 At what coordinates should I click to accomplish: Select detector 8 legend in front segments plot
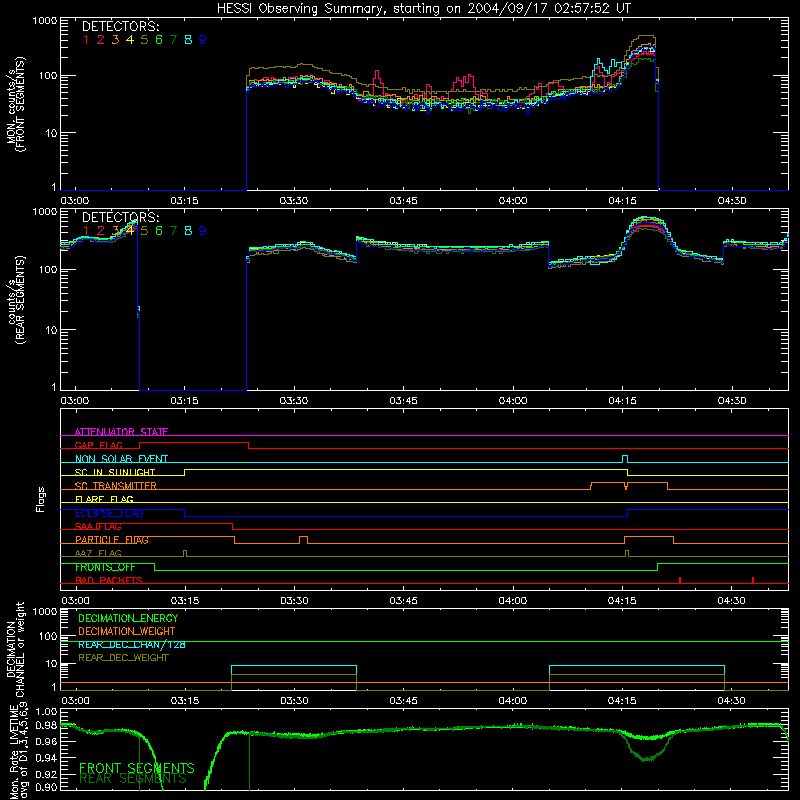tap(188, 40)
